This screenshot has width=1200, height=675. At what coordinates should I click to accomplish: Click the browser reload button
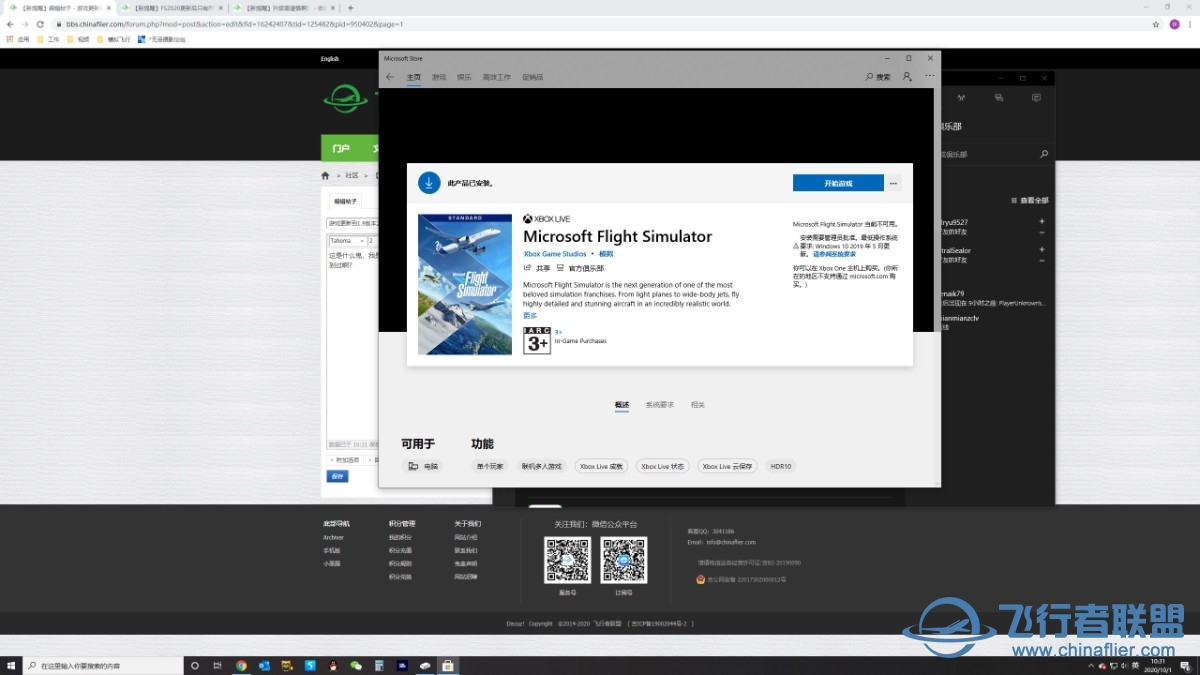pos(40,24)
